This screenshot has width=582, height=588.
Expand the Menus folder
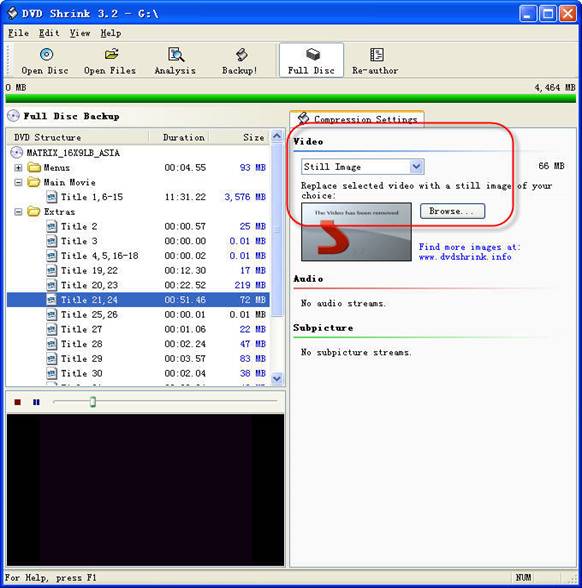[x=18, y=168]
